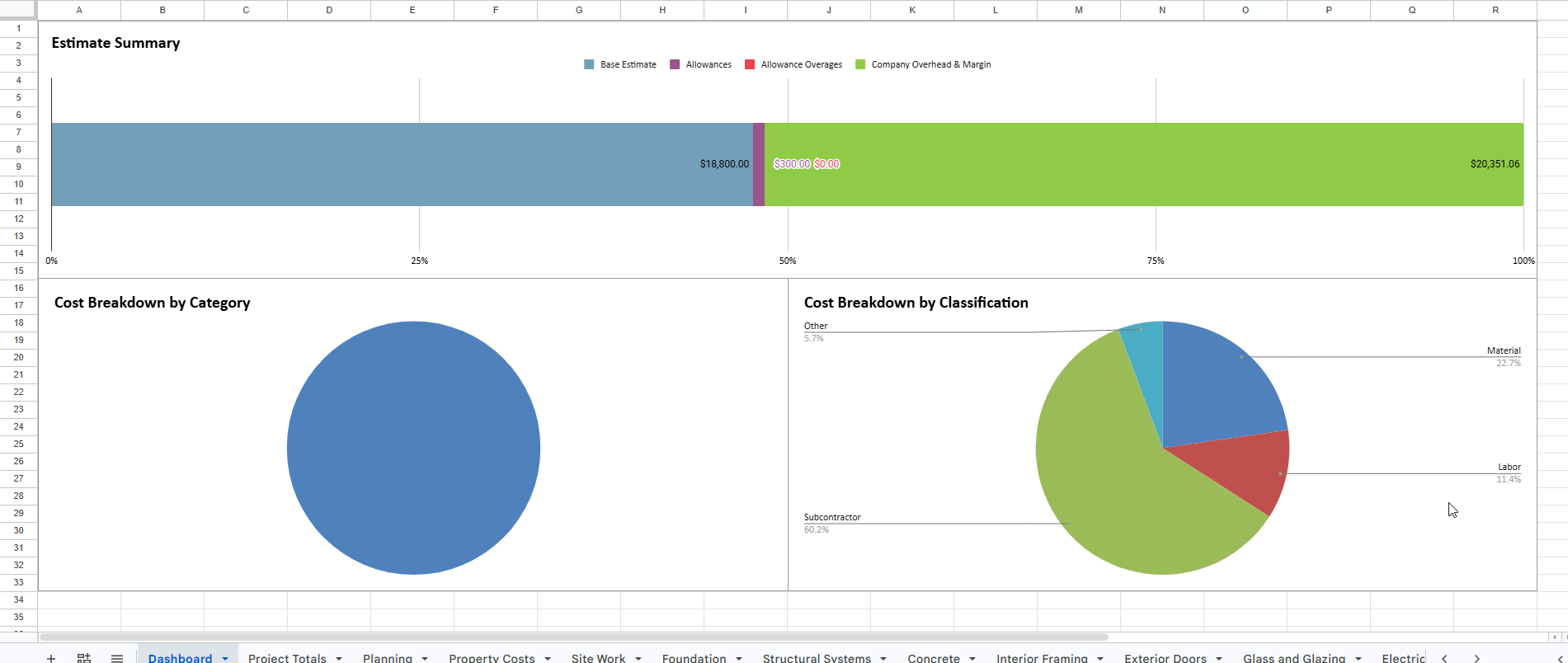Image resolution: width=1568 pixels, height=663 pixels.
Task: Click the Base Estimate legend color swatch
Action: 589,64
